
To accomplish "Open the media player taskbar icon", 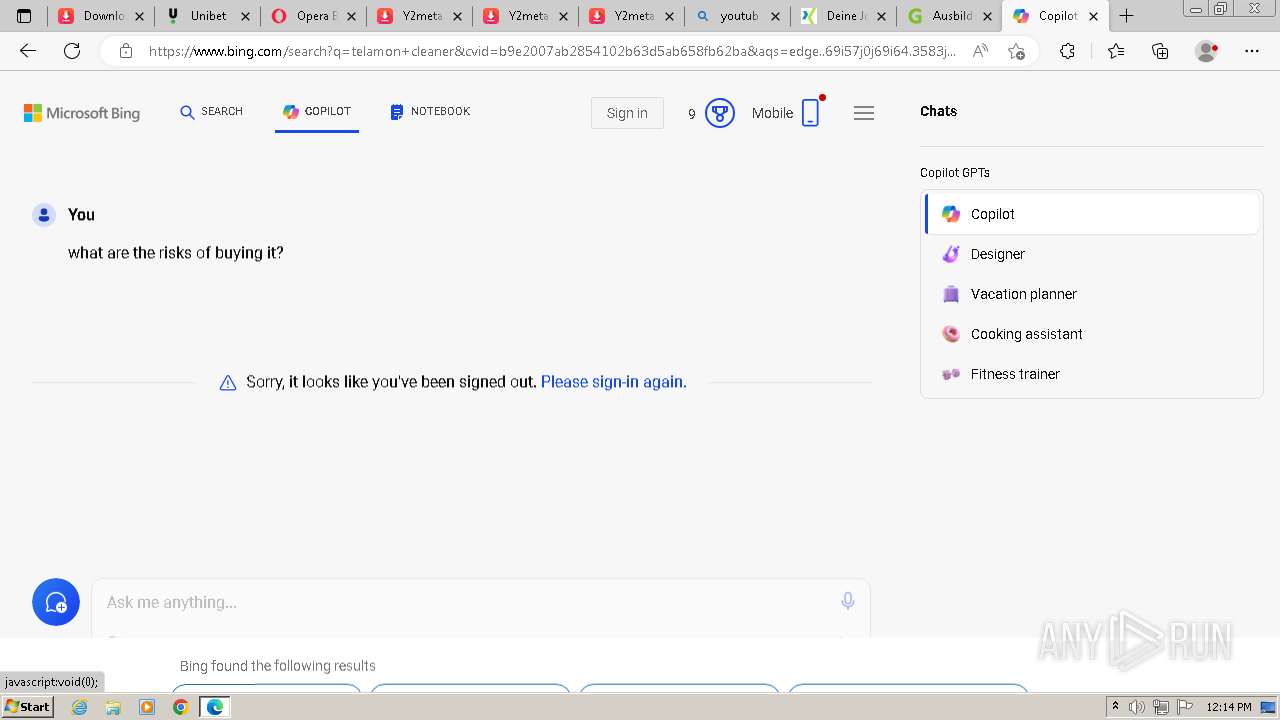I will 147,707.
